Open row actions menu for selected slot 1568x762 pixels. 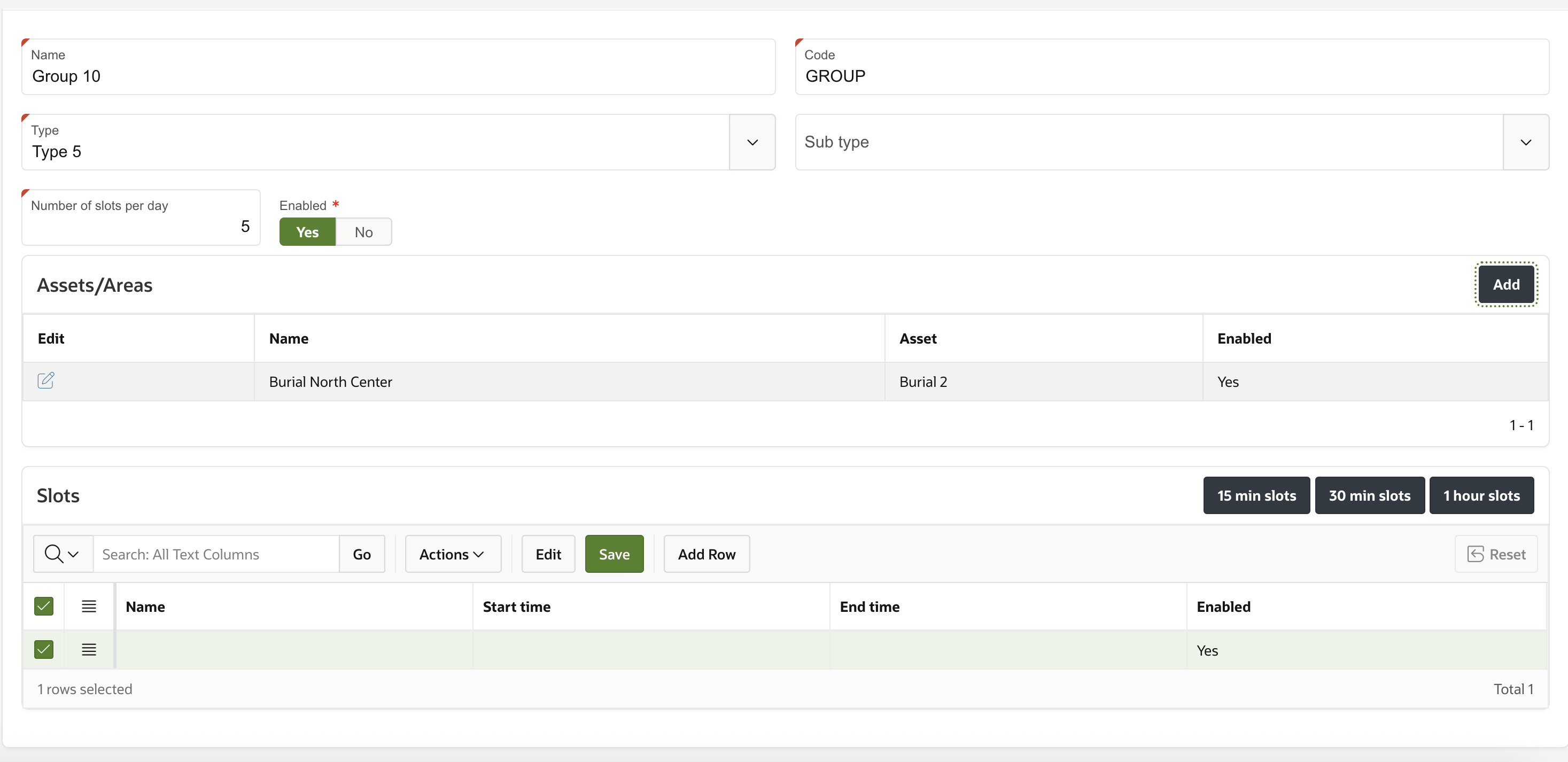click(89, 649)
